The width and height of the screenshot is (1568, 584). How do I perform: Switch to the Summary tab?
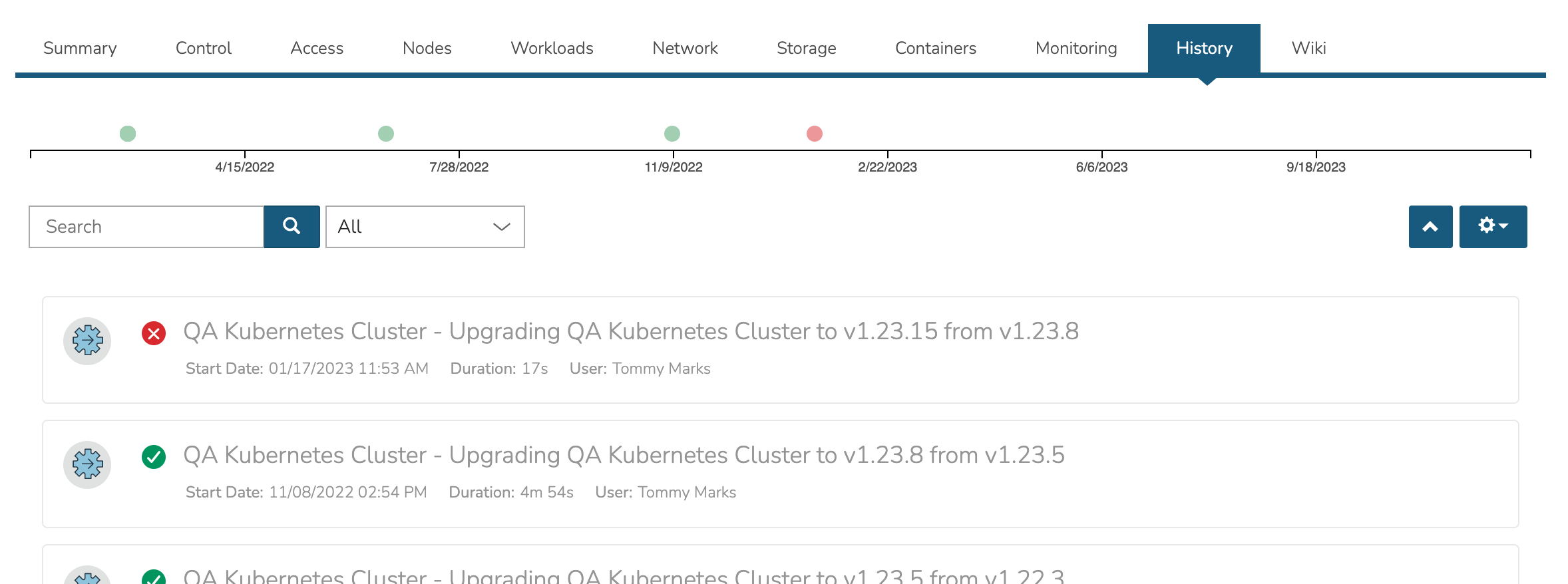pyautogui.click(x=80, y=48)
